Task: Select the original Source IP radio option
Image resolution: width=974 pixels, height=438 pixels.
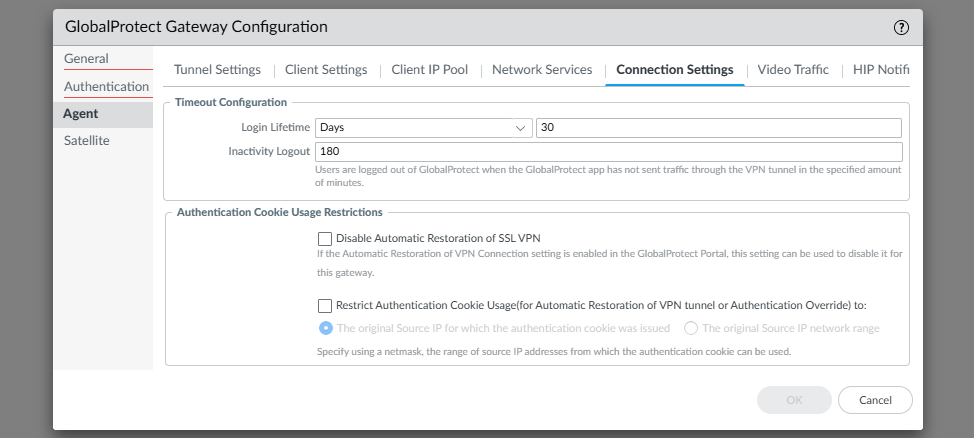Action: tap(325, 328)
